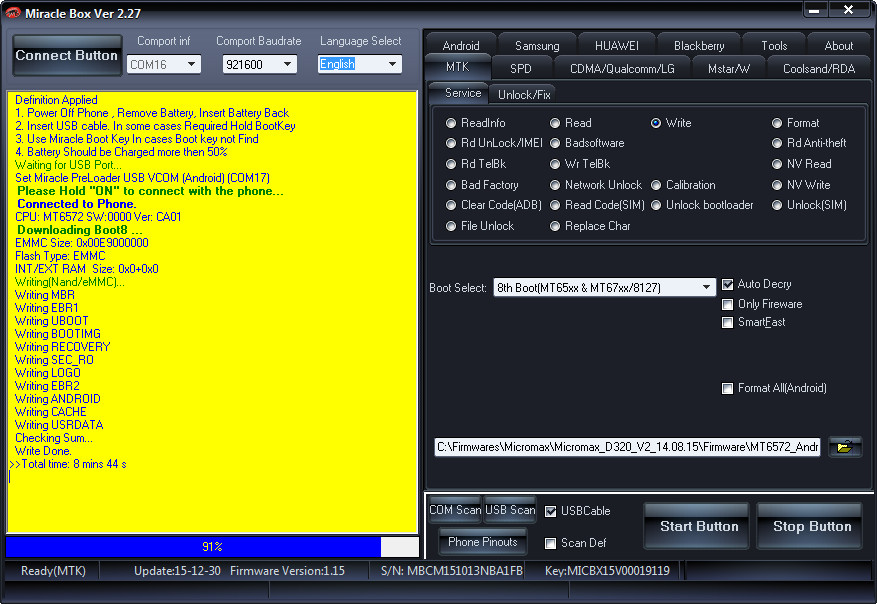The width and height of the screenshot is (877, 604).
Task: Click the 91% progress bar
Action: pyautogui.click(x=212, y=546)
